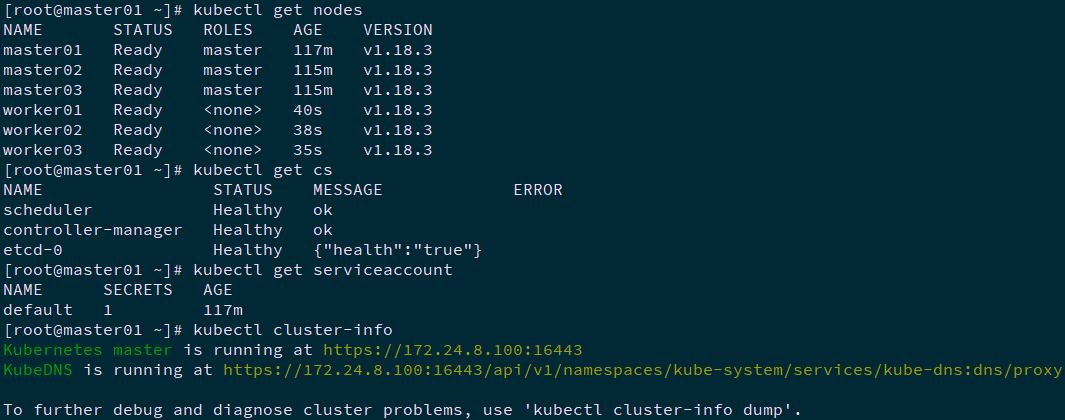Open the Kubernetes master URL link
The image size is (1065, 420).
click(452, 350)
